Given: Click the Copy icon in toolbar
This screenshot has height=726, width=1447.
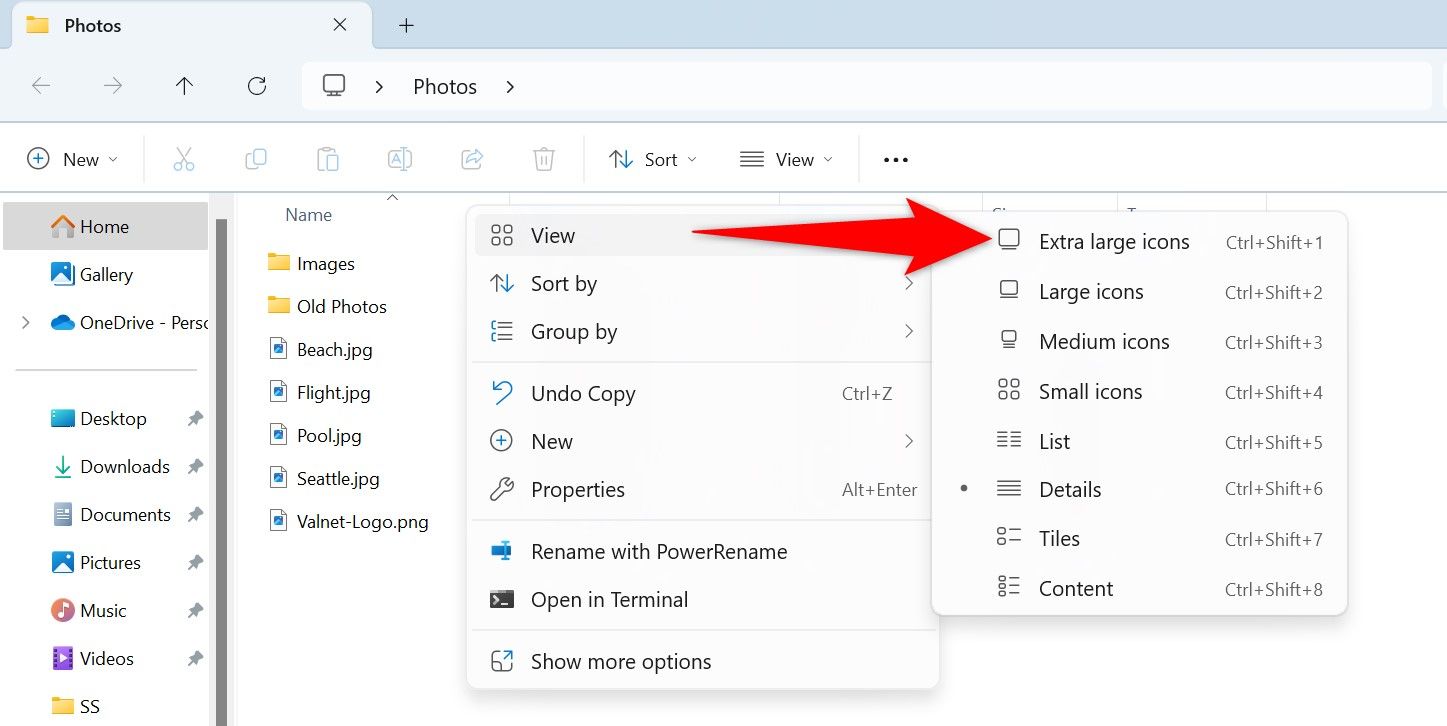Looking at the screenshot, I should pos(256,160).
